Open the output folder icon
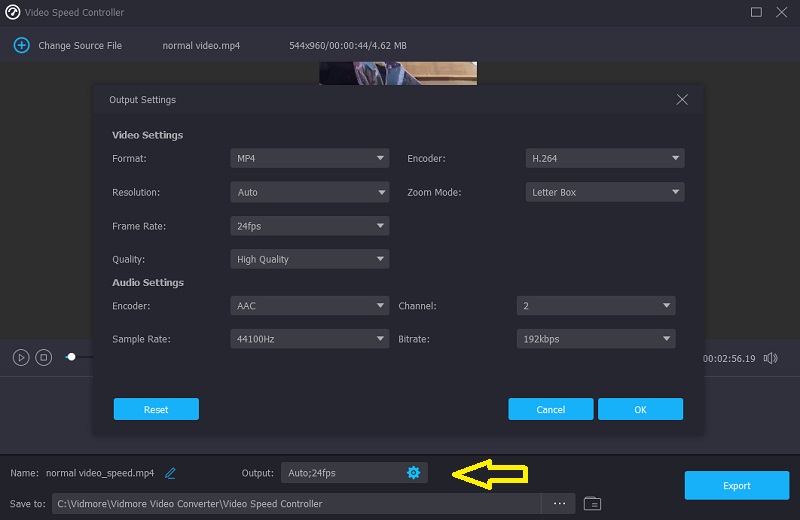Image resolution: width=800 pixels, height=520 pixels. click(x=592, y=503)
